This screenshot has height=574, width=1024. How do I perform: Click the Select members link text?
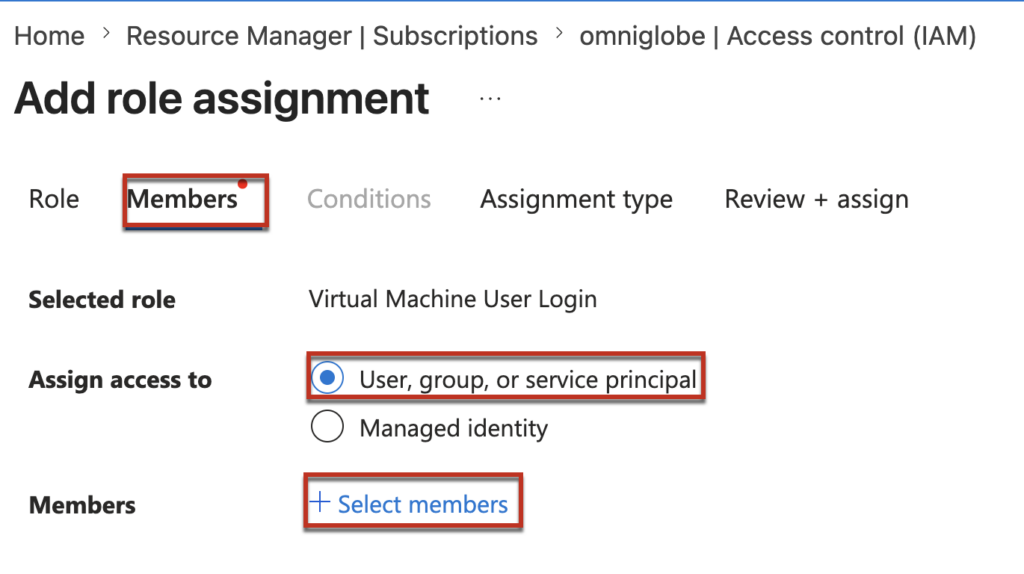point(422,504)
